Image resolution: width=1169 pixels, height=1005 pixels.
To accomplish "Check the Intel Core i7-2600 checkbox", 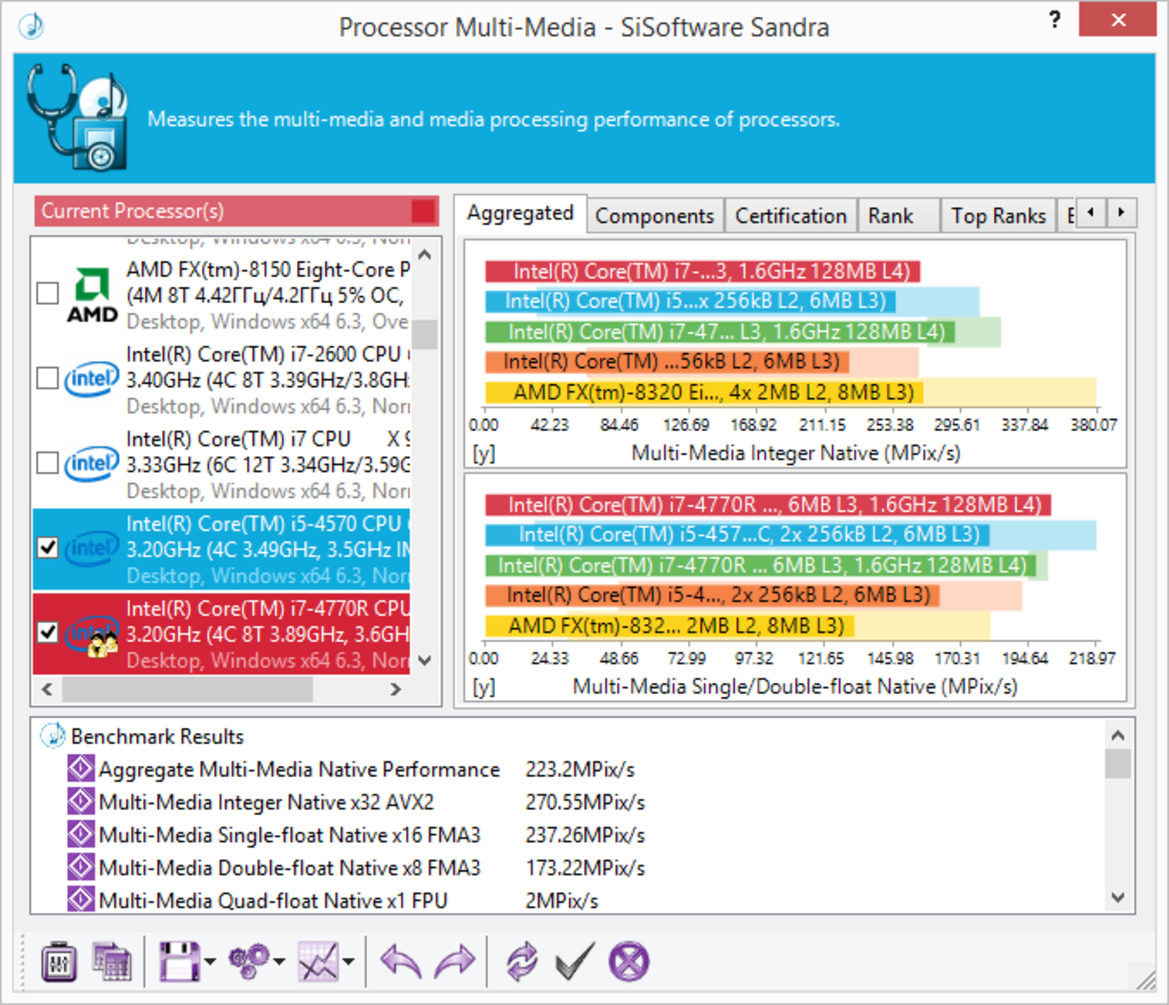I will (48, 378).
